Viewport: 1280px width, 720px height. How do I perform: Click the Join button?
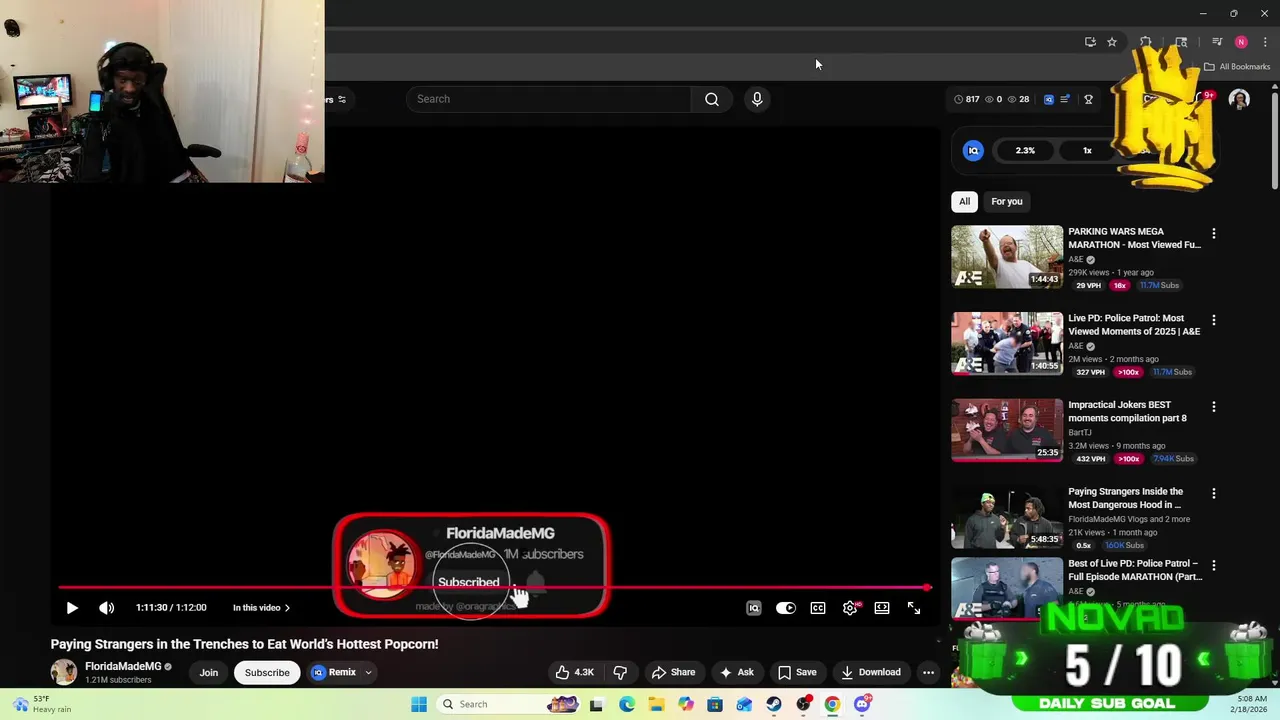click(208, 672)
